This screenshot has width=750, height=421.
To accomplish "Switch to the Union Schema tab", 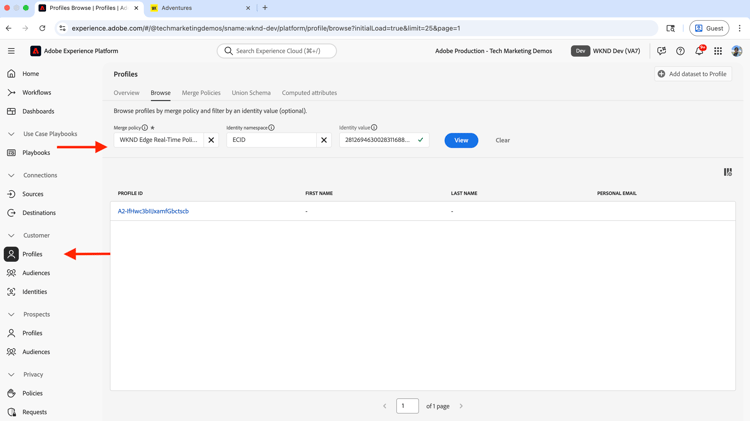I will tap(251, 93).
